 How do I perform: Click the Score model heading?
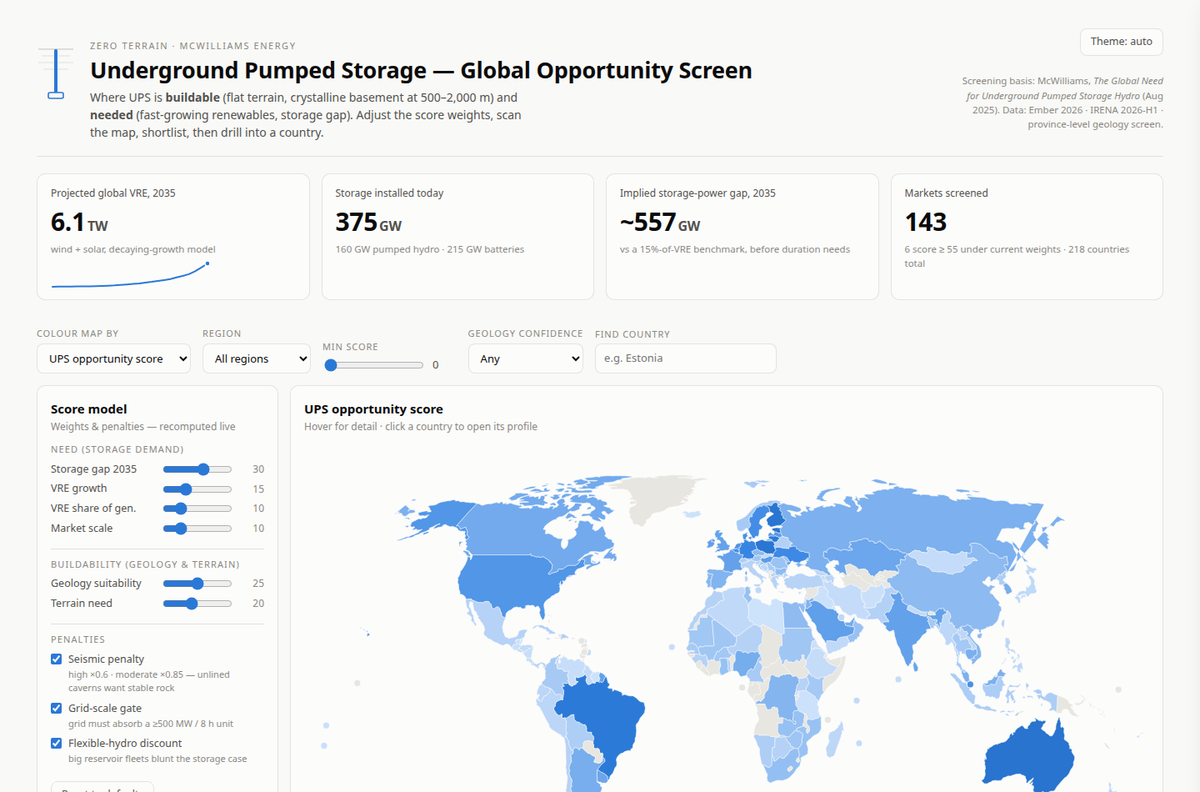(x=89, y=409)
